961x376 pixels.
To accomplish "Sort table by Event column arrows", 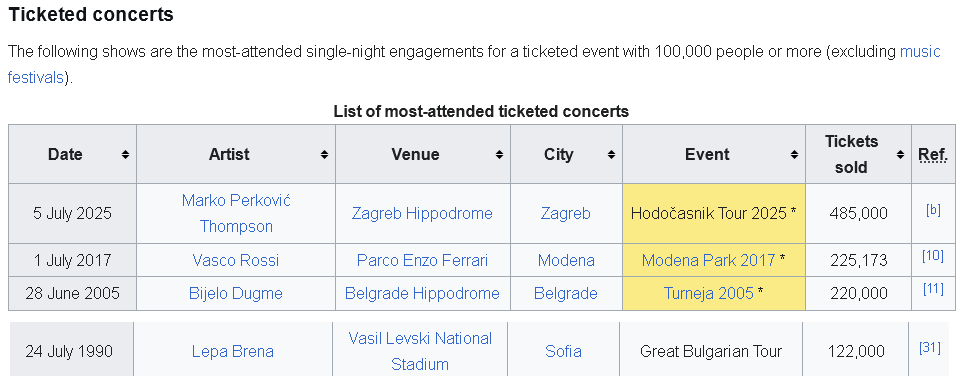I will [x=794, y=155].
